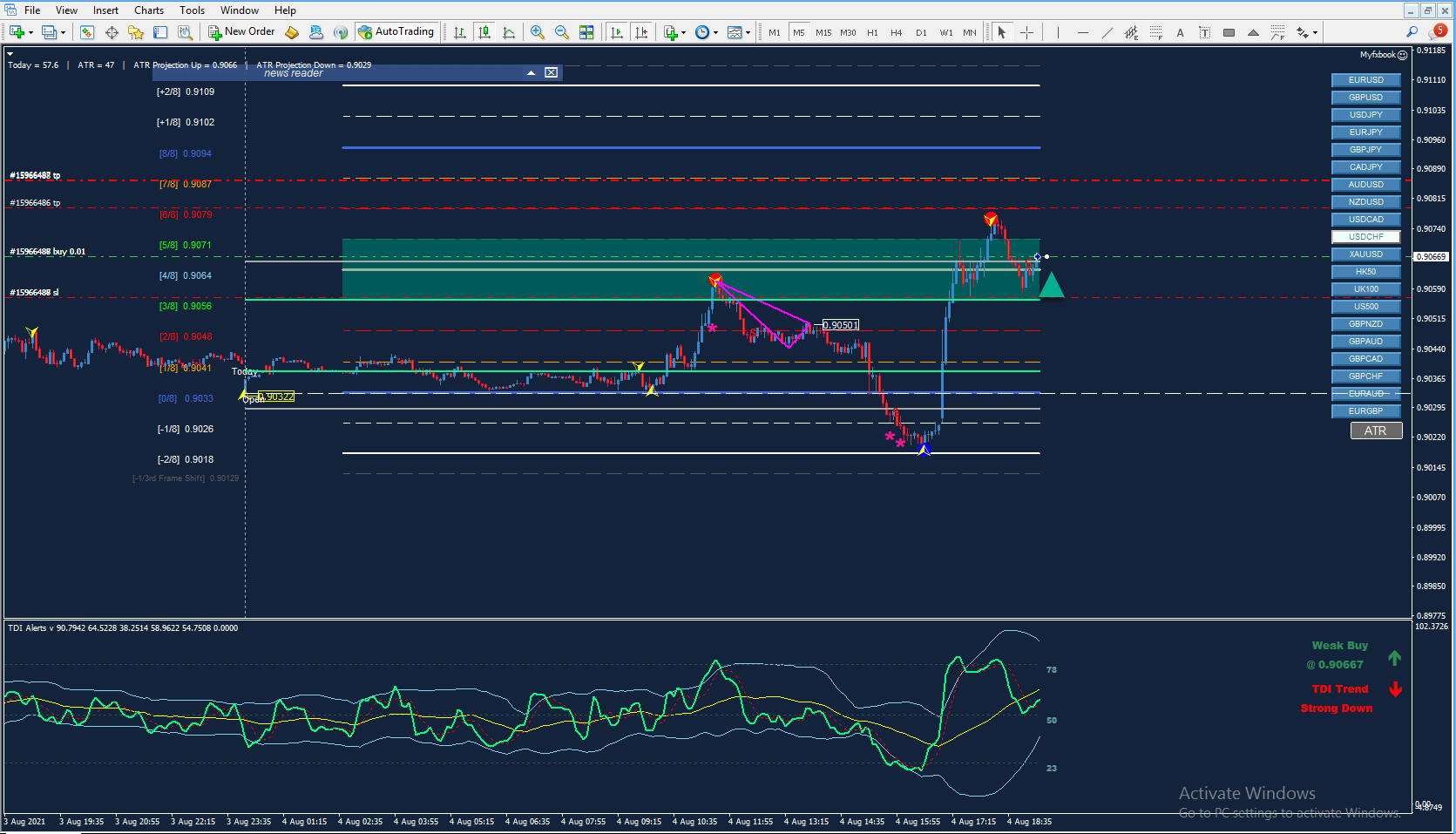The height and width of the screenshot is (834, 1456).
Task: Select the Crosshair cursor tool
Action: pos(1027,32)
